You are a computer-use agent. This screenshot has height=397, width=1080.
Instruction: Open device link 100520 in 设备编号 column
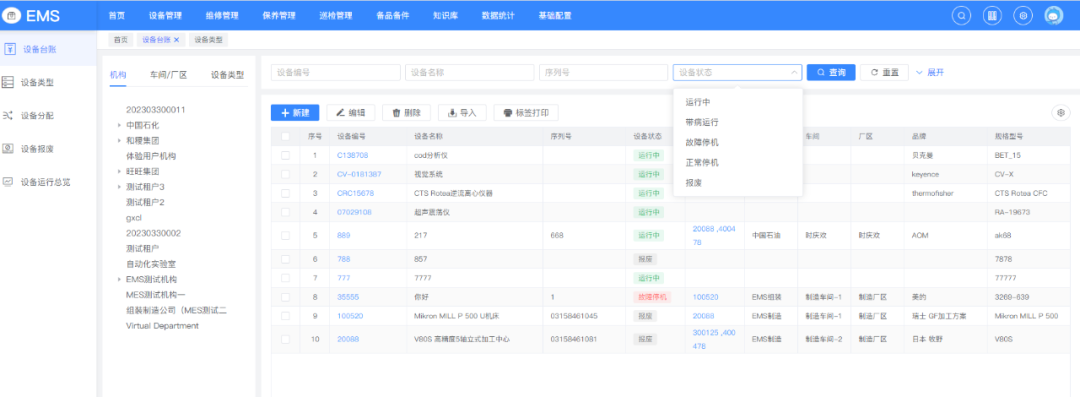point(350,316)
